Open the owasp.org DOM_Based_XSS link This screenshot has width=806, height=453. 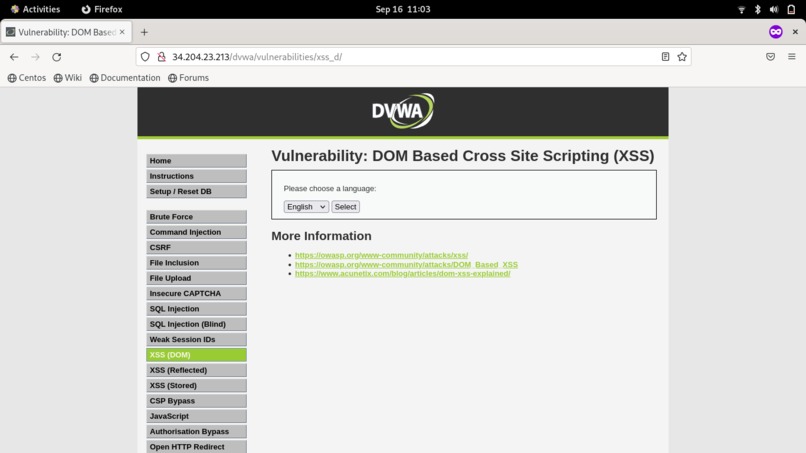tap(406, 264)
